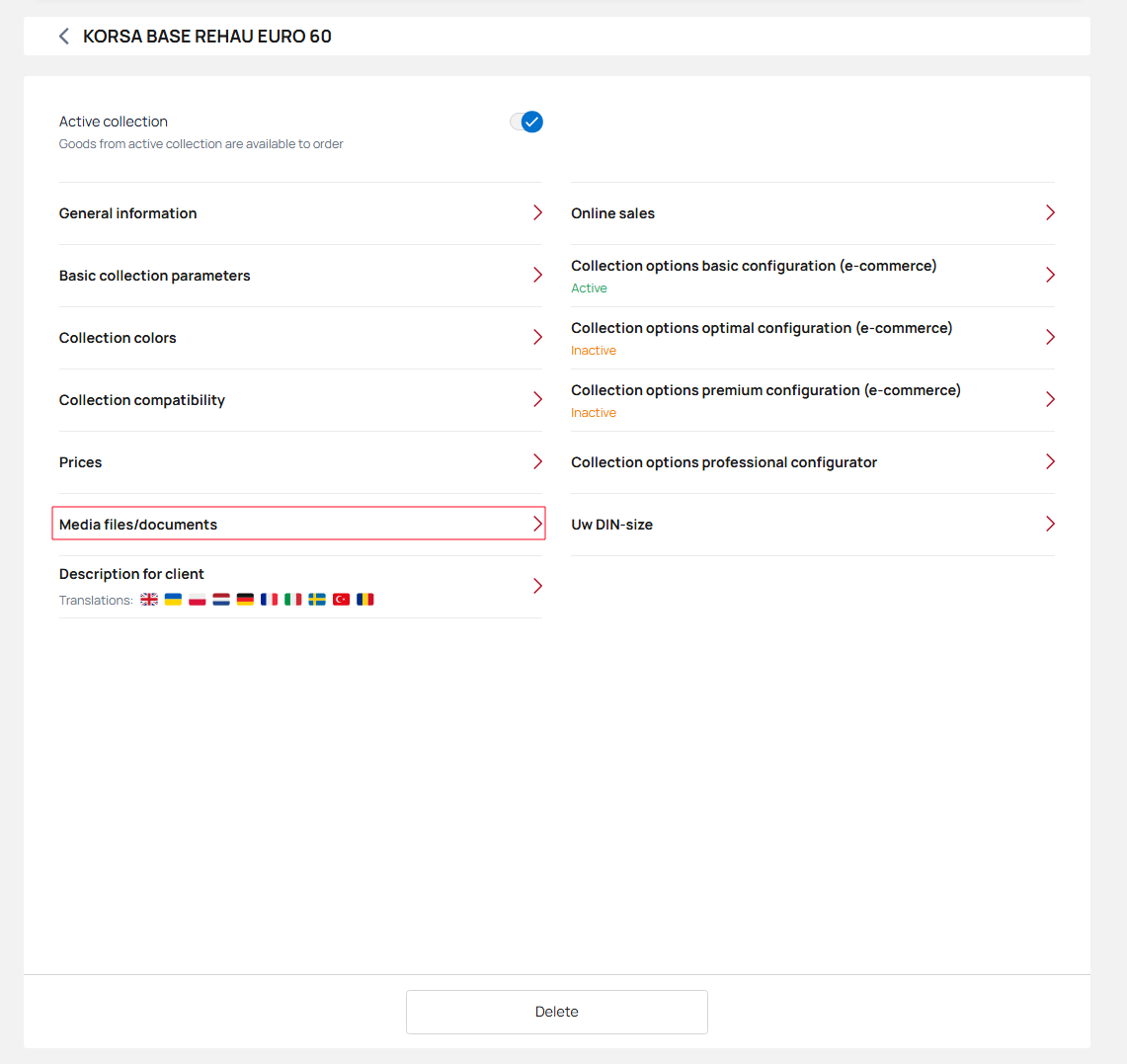Click "Goods from active collection are available to order" text
Image resolution: width=1127 pixels, height=1064 pixels.
[201, 144]
